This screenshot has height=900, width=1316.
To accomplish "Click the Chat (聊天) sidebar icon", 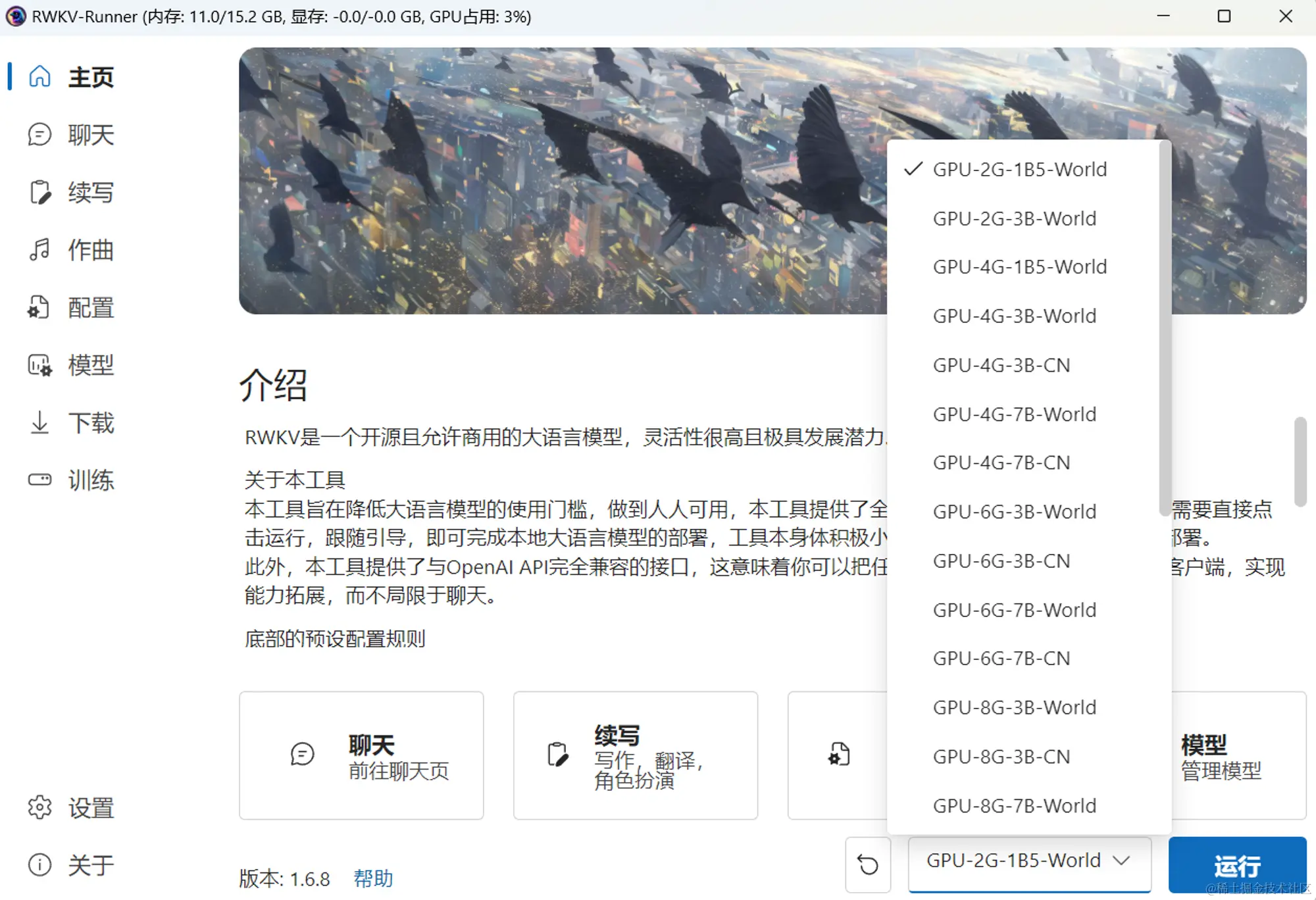I will tap(39, 135).
